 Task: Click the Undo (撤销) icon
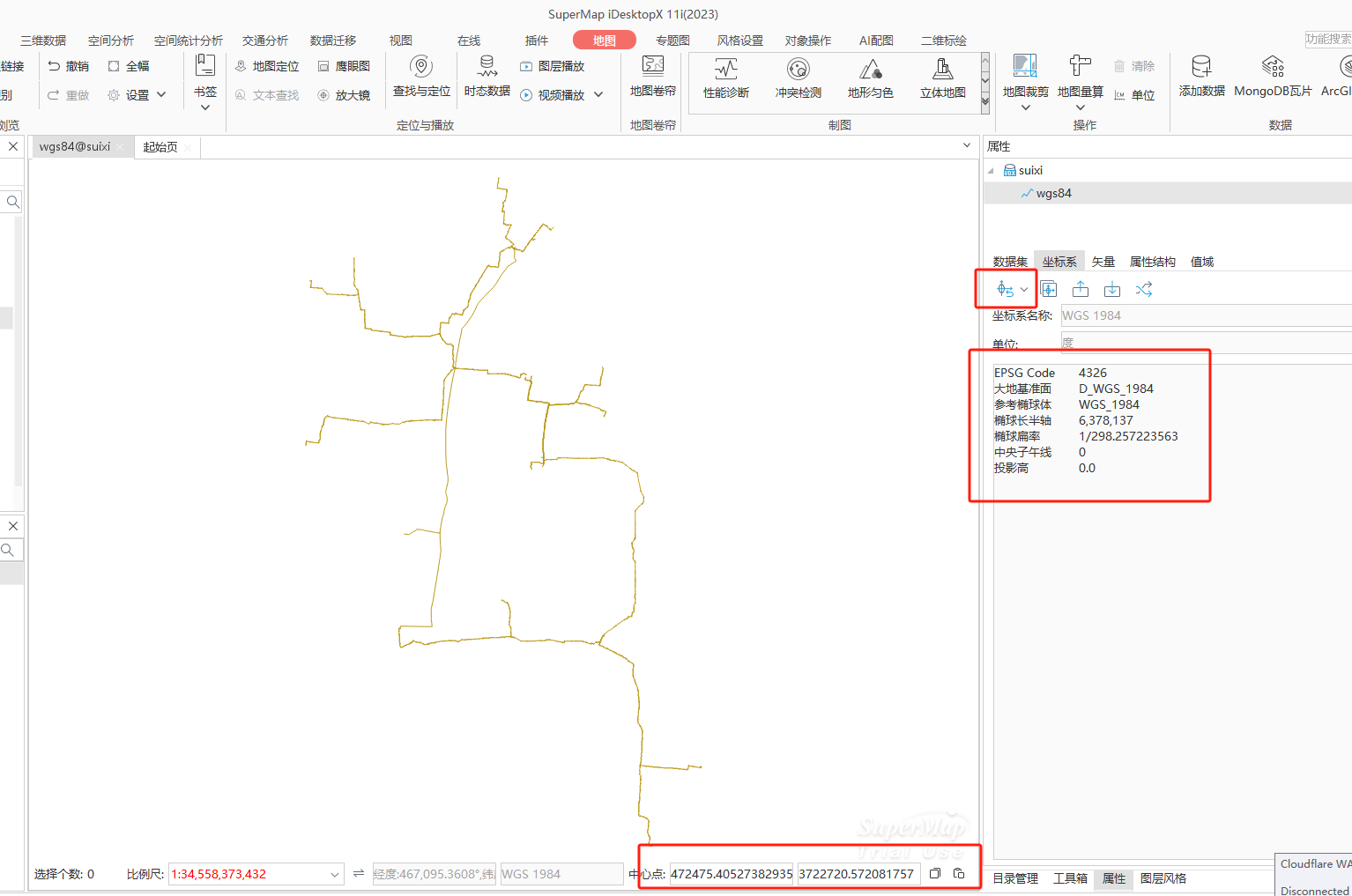coord(55,66)
